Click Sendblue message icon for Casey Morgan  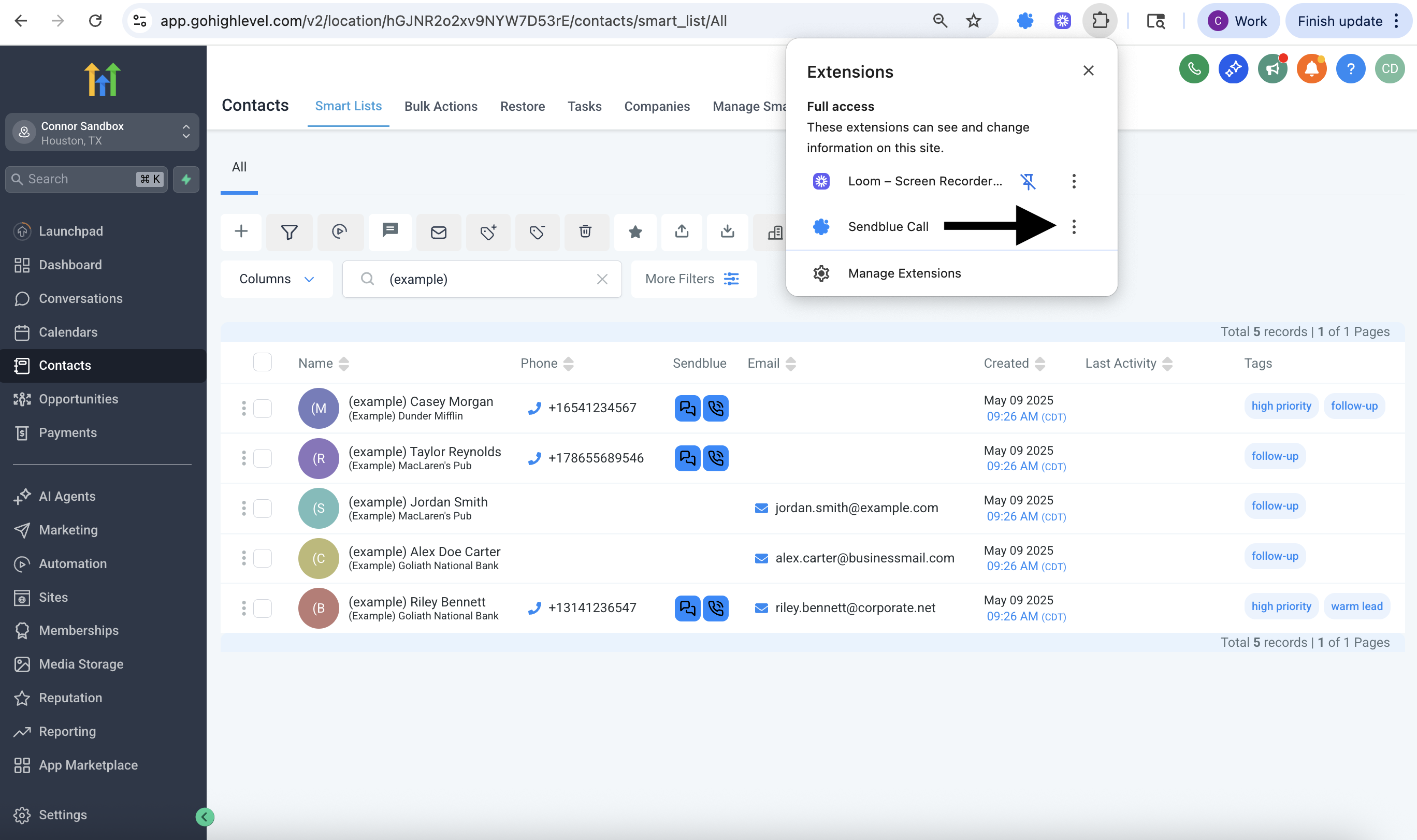click(x=688, y=408)
